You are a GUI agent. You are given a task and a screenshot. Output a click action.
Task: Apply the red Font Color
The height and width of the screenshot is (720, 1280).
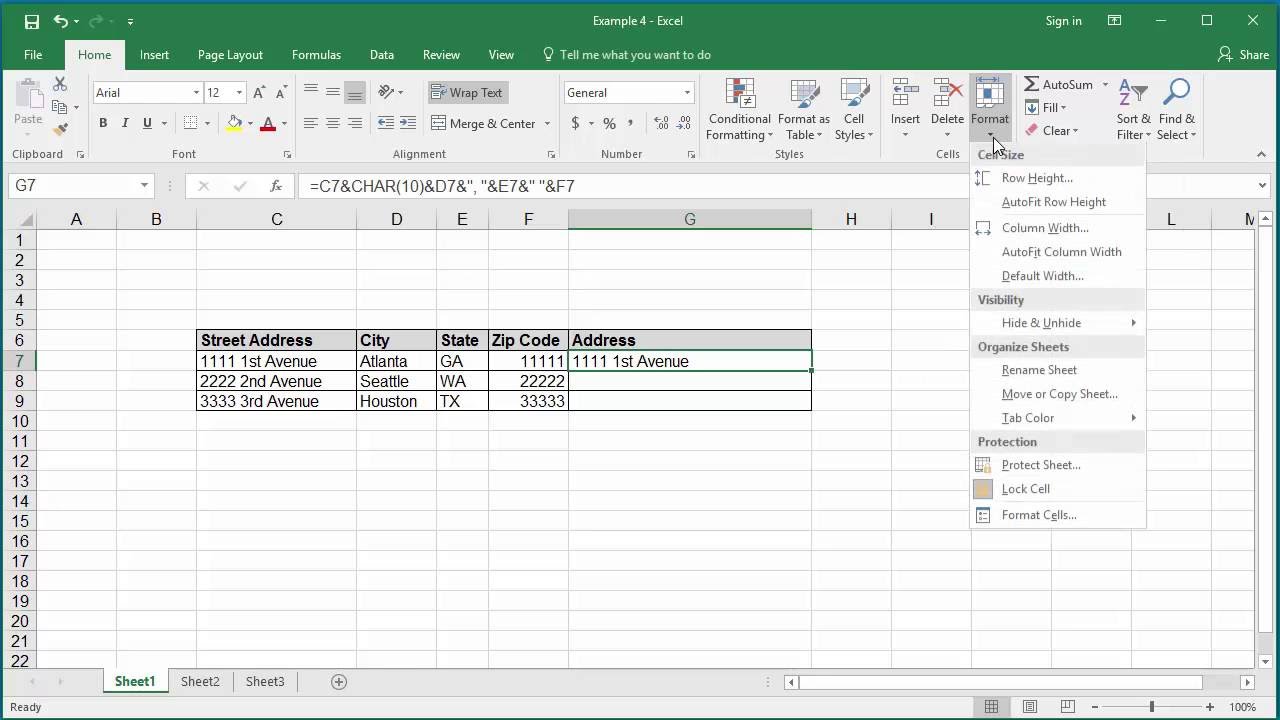pos(267,123)
